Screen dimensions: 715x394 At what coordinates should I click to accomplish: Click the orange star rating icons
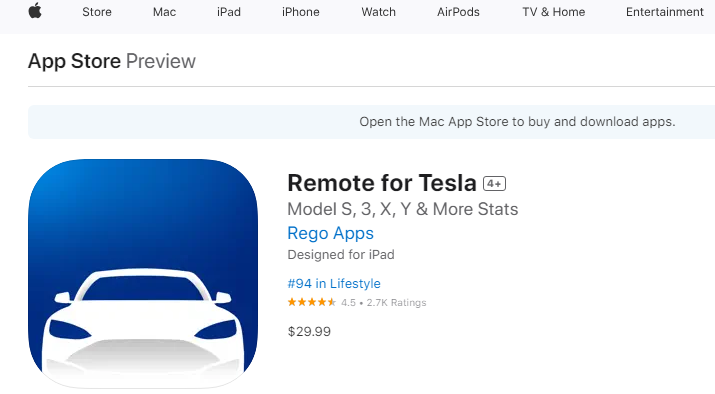312,302
